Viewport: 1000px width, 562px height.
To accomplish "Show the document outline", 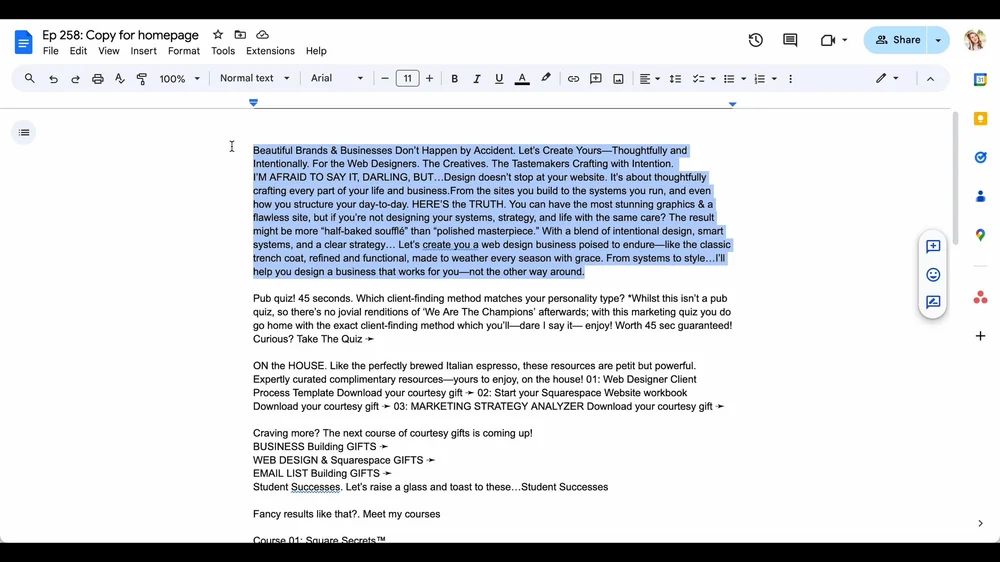I will point(24,133).
